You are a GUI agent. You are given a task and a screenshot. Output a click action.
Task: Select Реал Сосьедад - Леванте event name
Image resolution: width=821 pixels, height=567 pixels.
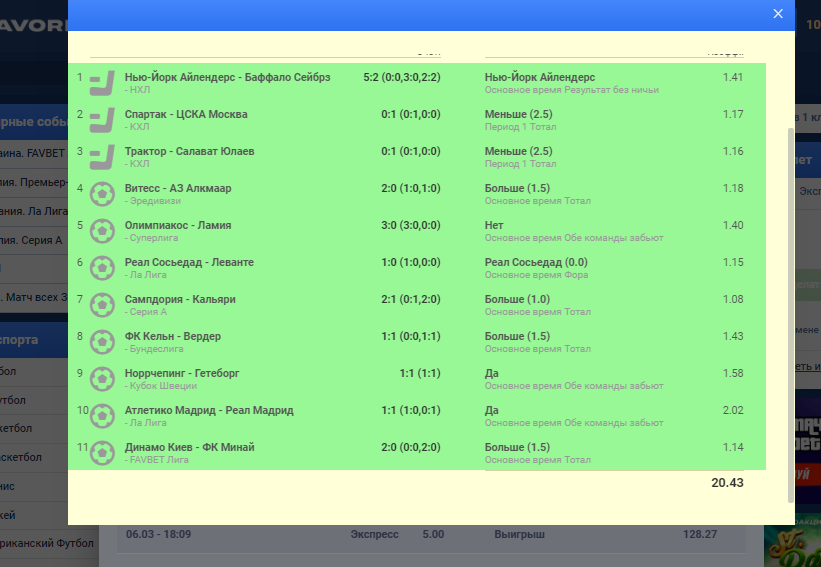[189, 262]
